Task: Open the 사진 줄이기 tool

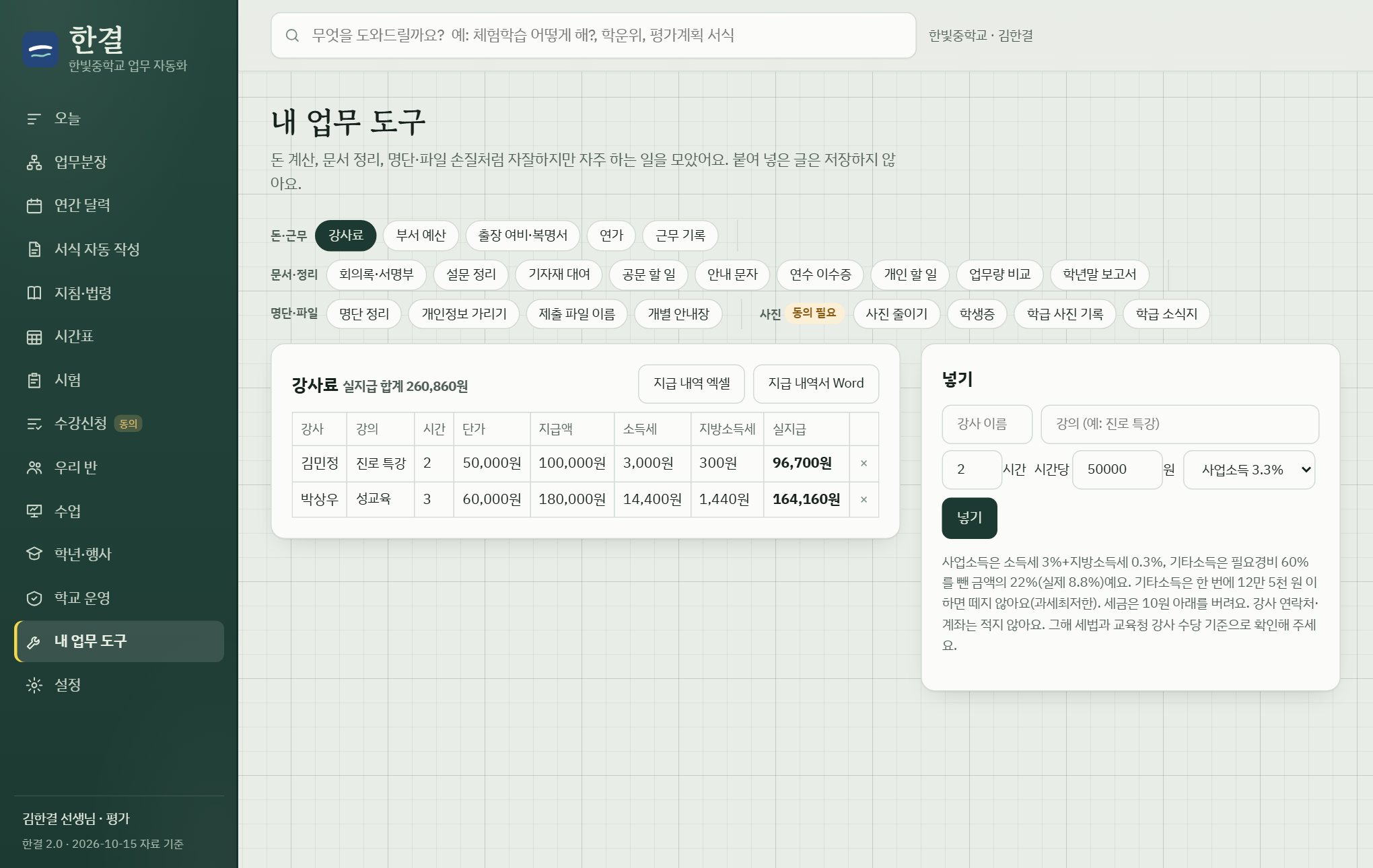Action: tap(896, 314)
